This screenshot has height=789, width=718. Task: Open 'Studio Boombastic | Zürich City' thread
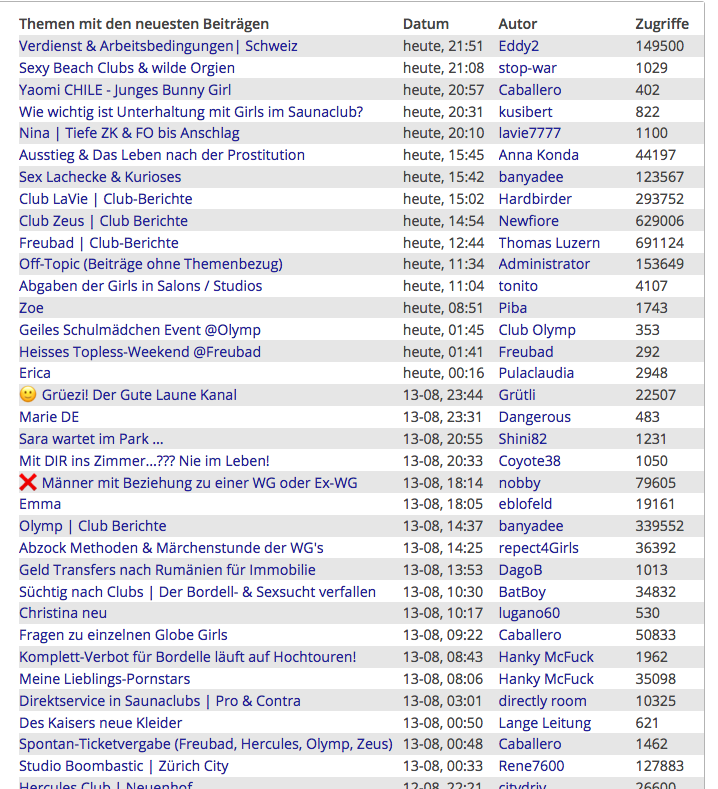[x=124, y=766]
